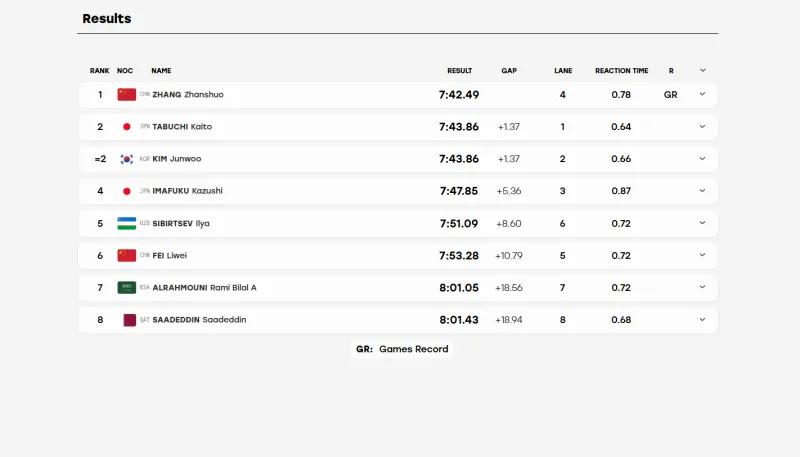Click the GR record badge for Zhang
The image size is (800, 457).
pos(670,94)
